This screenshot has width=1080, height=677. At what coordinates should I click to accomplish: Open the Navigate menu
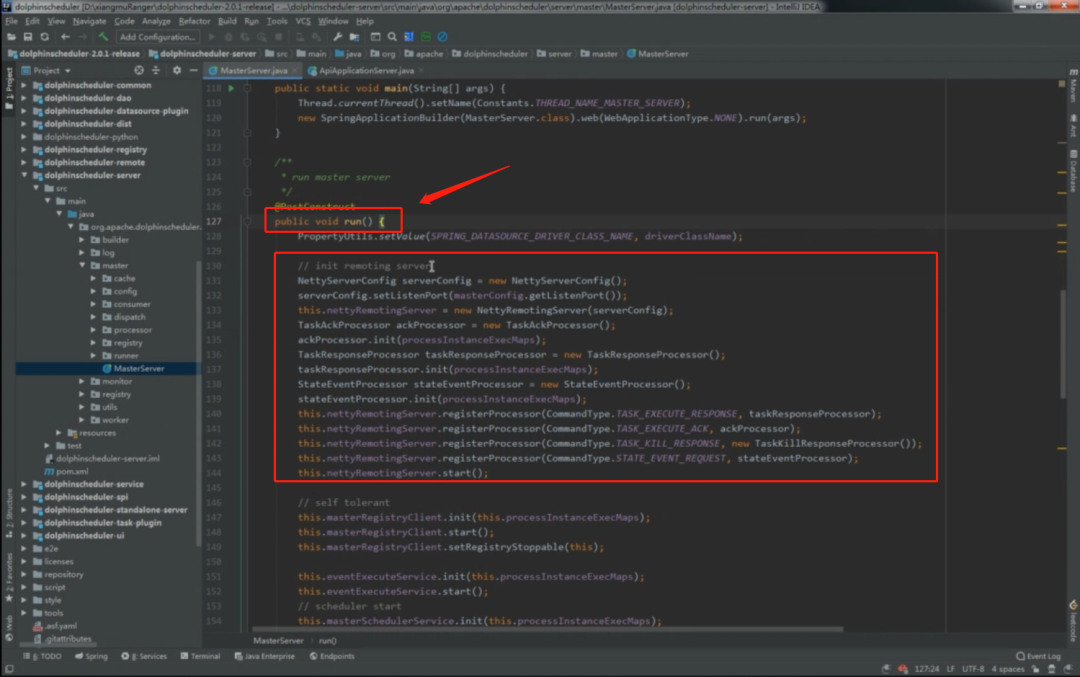90,21
